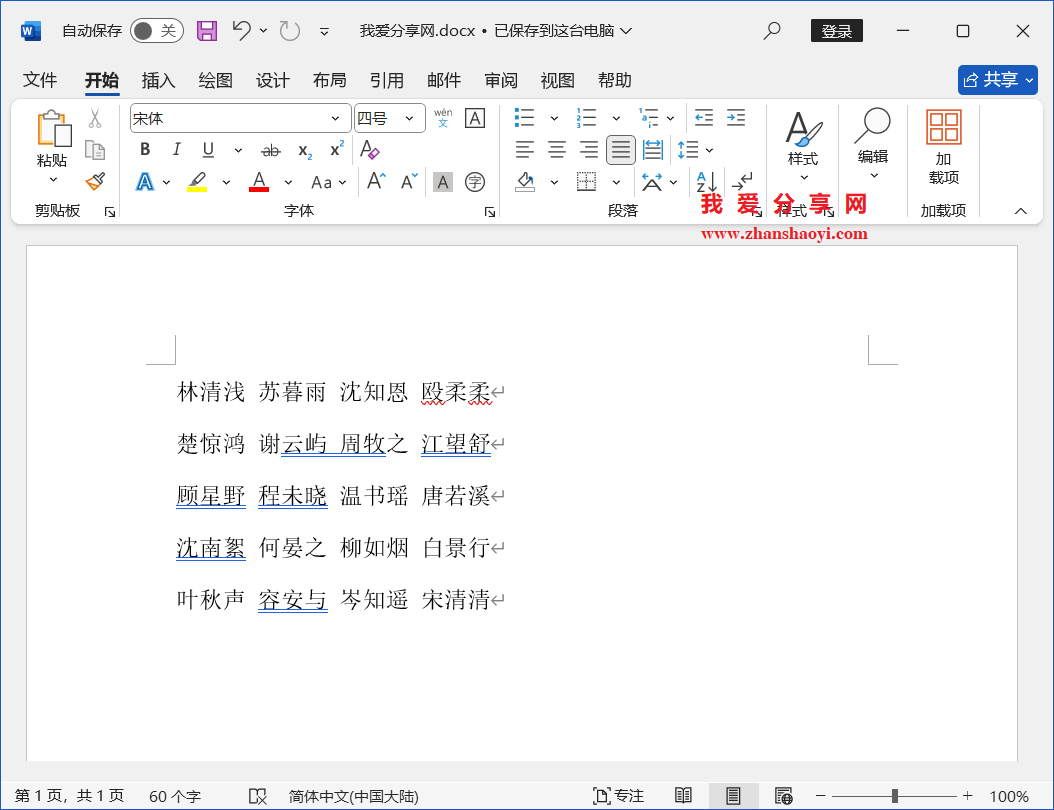Screen dimensions: 1054x810
Task: Apply superscript formatting
Action: pyautogui.click(x=337, y=149)
